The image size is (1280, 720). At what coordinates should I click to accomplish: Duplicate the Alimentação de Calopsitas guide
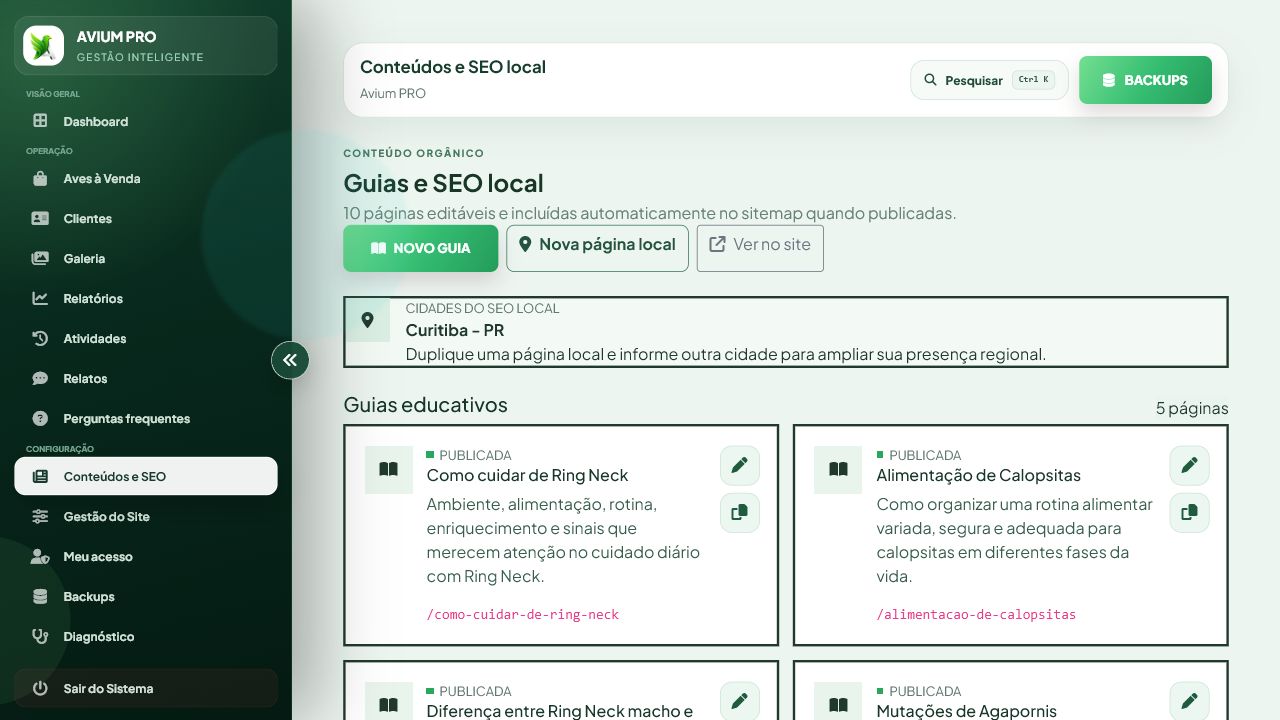pyautogui.click(x=1190, y=513)
